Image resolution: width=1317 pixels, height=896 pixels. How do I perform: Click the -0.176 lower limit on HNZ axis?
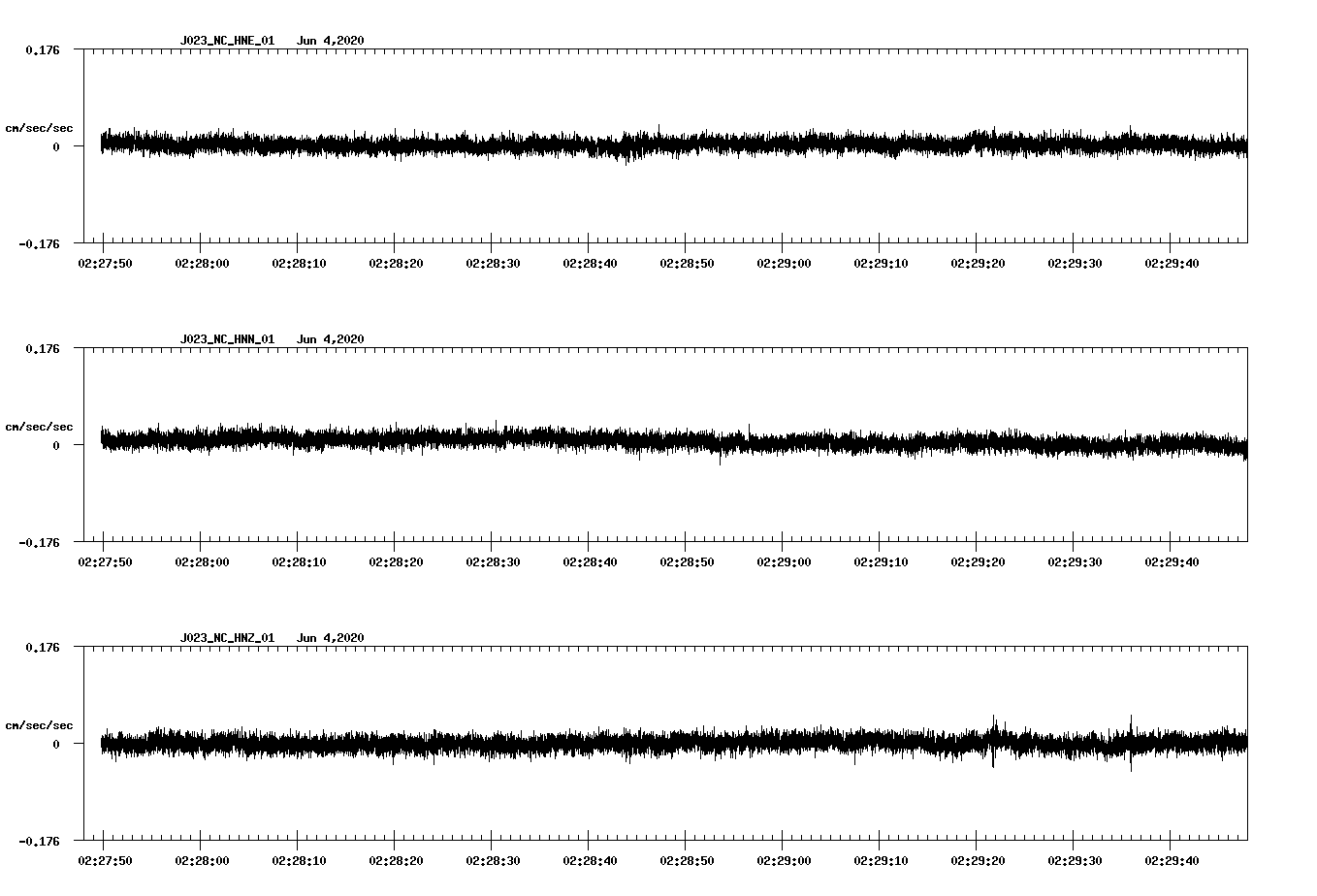[39, 841]
